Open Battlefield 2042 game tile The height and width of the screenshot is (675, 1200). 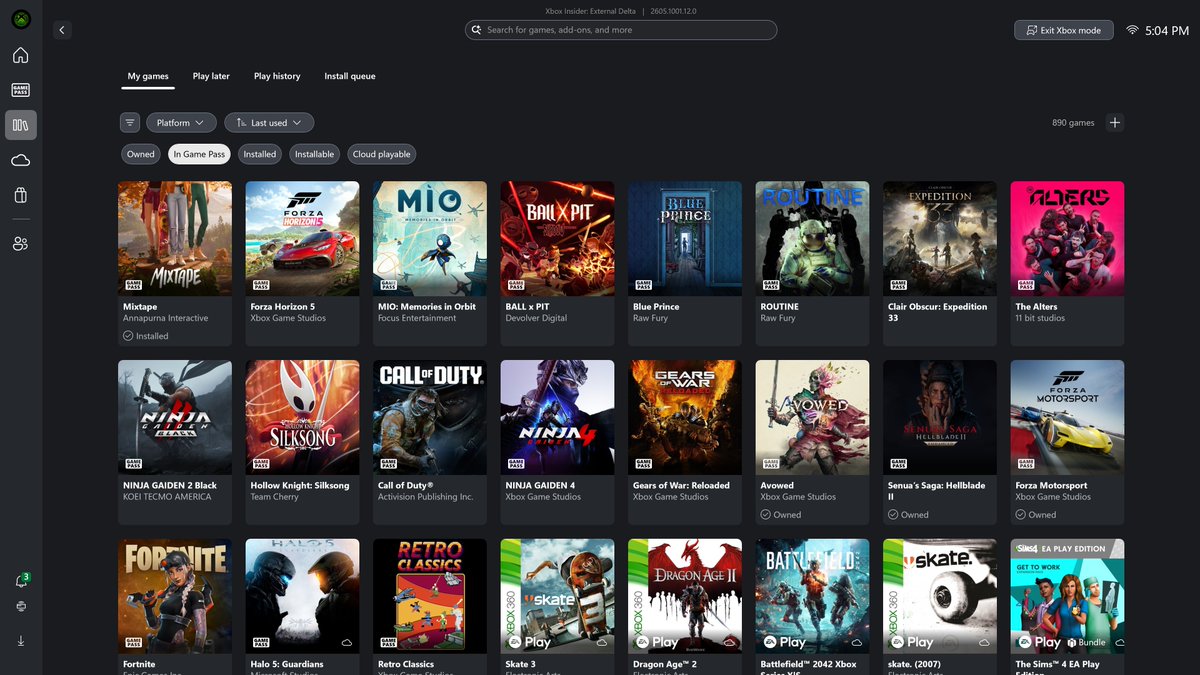813,607
